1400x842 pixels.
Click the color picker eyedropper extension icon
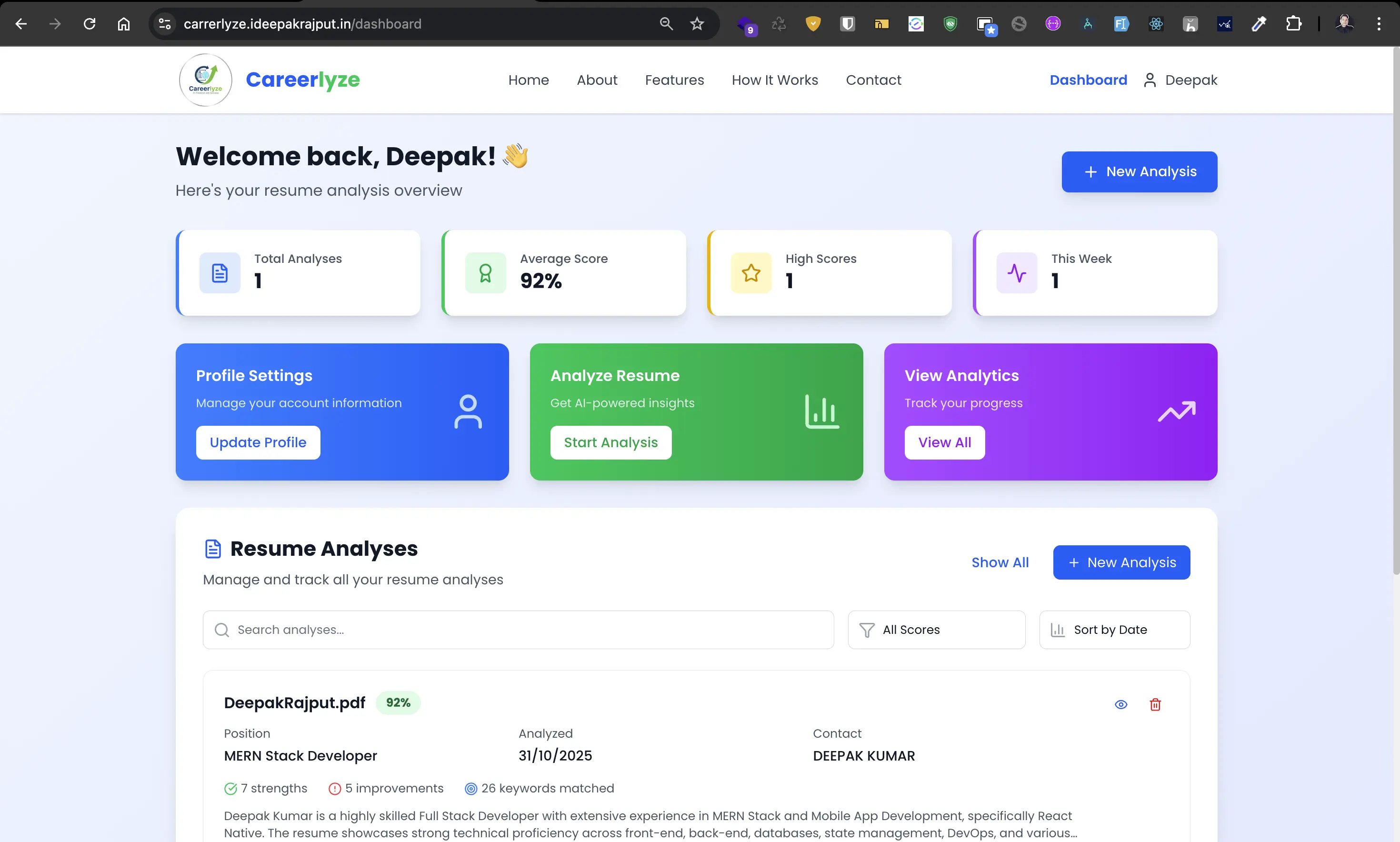pos(1259,24)
